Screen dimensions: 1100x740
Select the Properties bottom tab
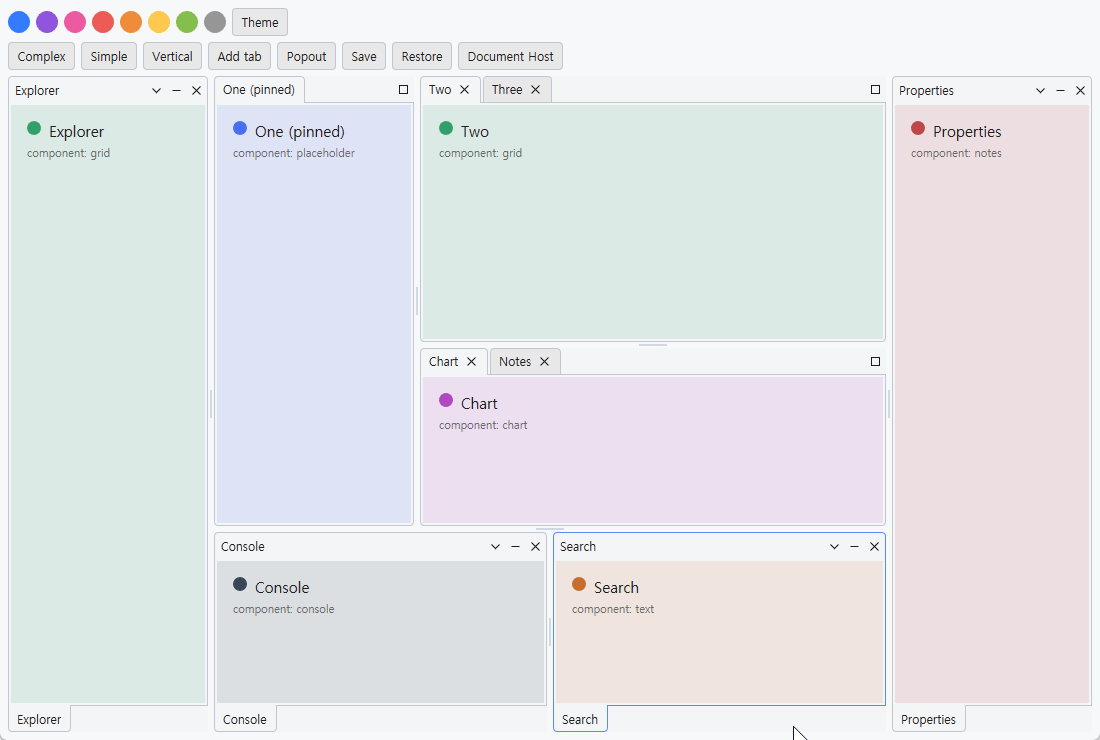coord(928,720)
